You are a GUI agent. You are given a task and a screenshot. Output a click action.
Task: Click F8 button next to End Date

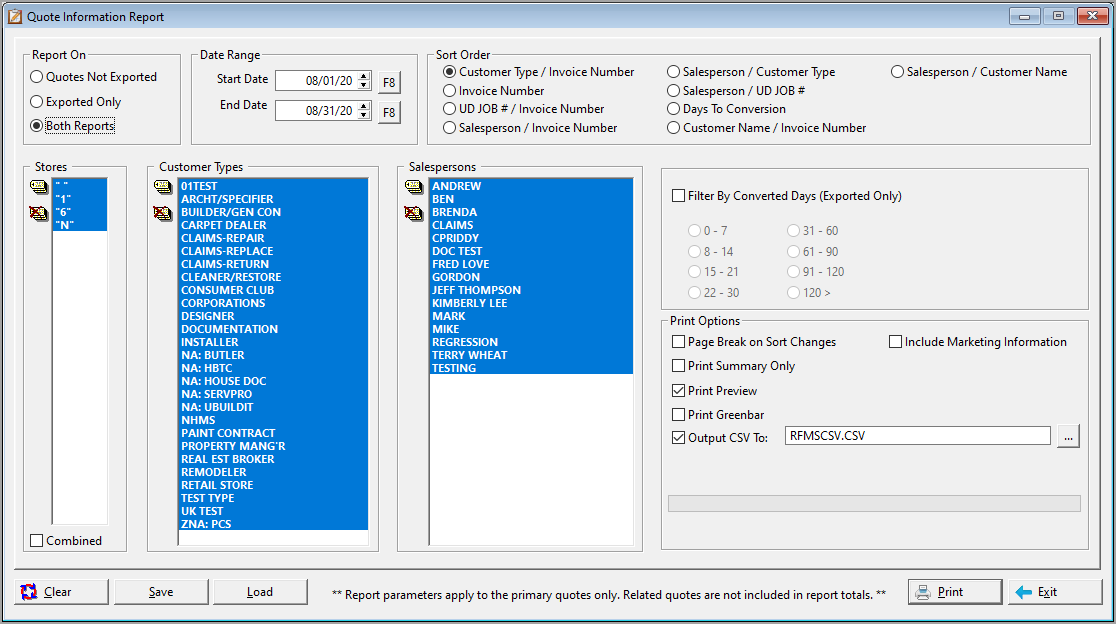(x=389, y=112)
